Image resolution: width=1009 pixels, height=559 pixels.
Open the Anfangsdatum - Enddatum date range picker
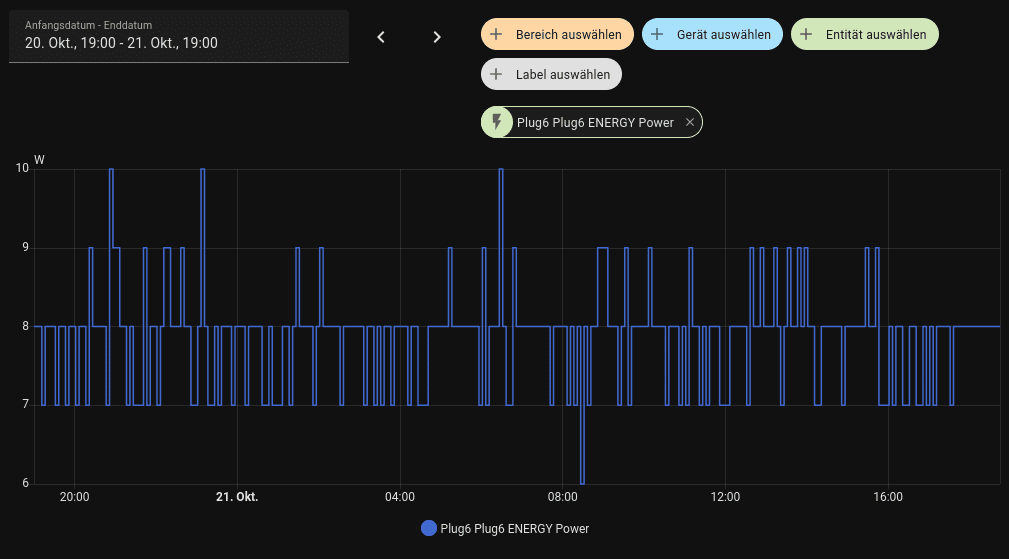(179, 36)
